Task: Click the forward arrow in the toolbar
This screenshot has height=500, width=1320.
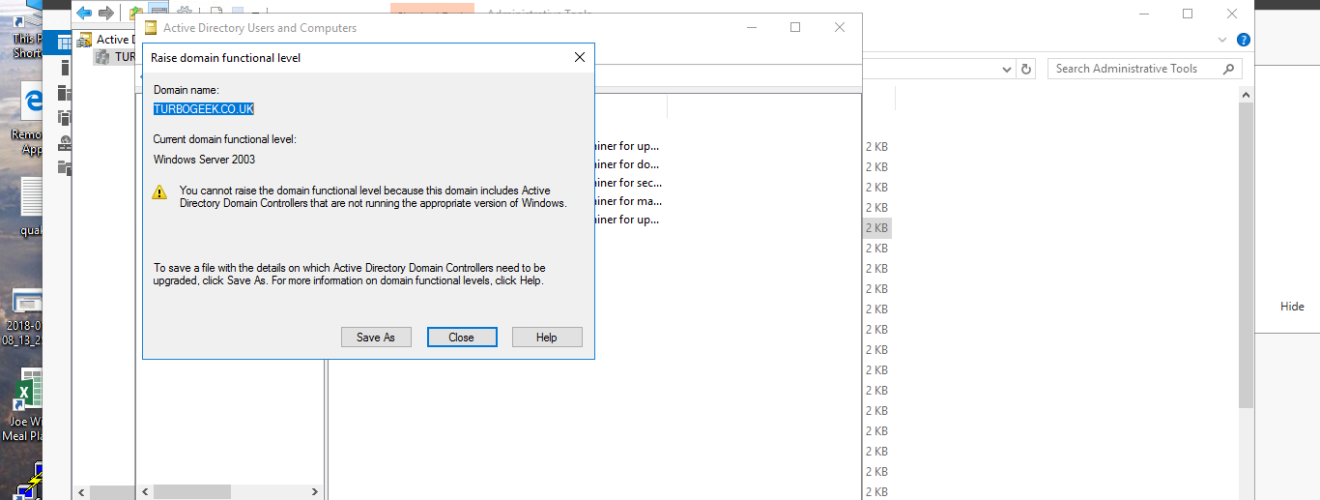Action: point(105,12)
